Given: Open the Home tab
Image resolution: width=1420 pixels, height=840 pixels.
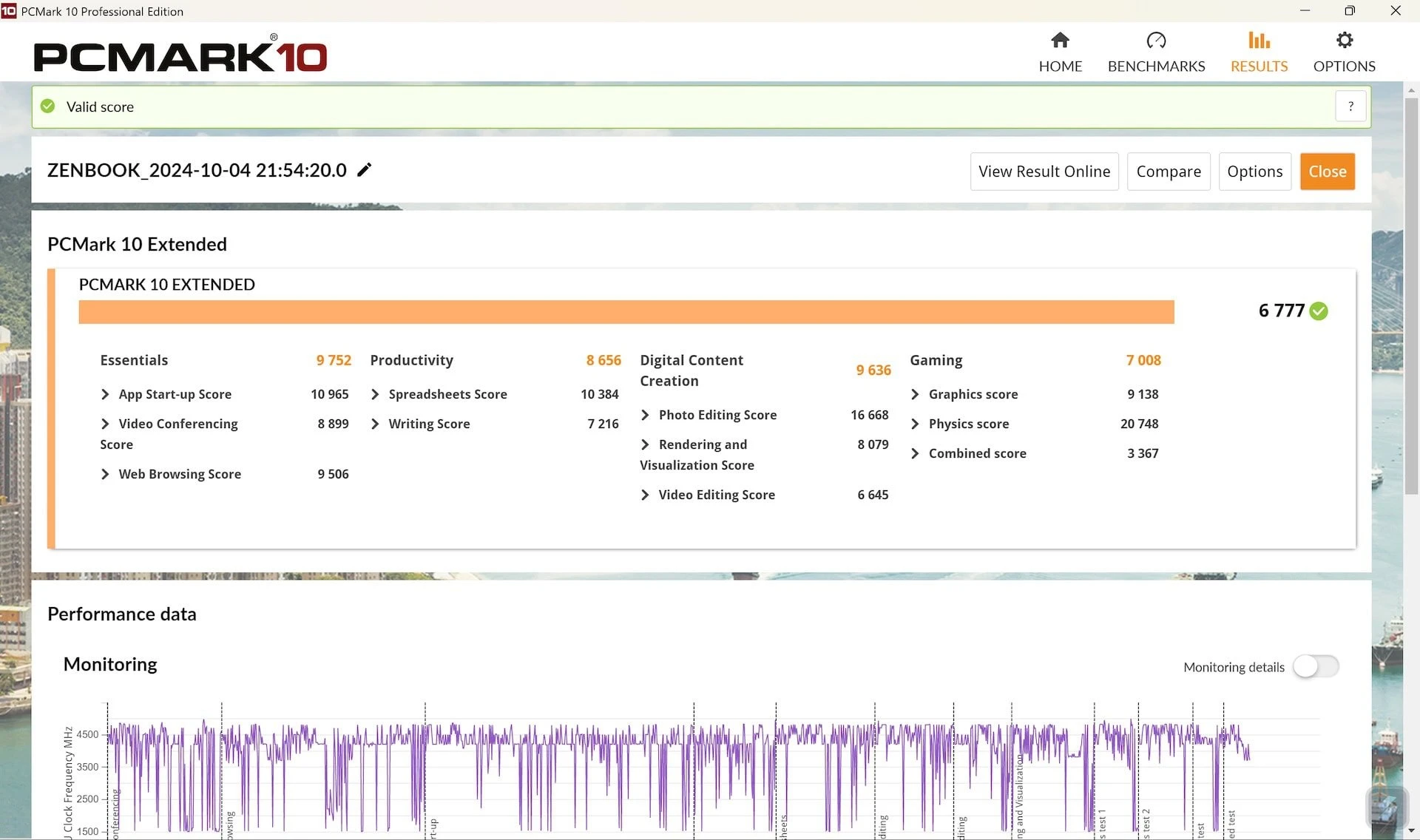Looking at the screenshot, I should click(1060, 52).
